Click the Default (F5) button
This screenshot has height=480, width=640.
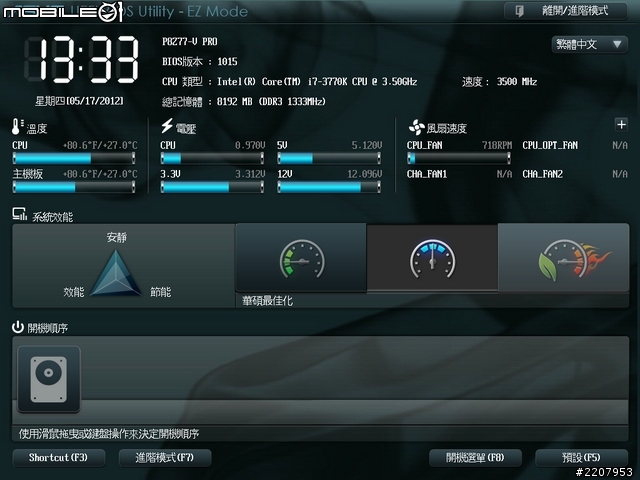[x=581, y=458]
